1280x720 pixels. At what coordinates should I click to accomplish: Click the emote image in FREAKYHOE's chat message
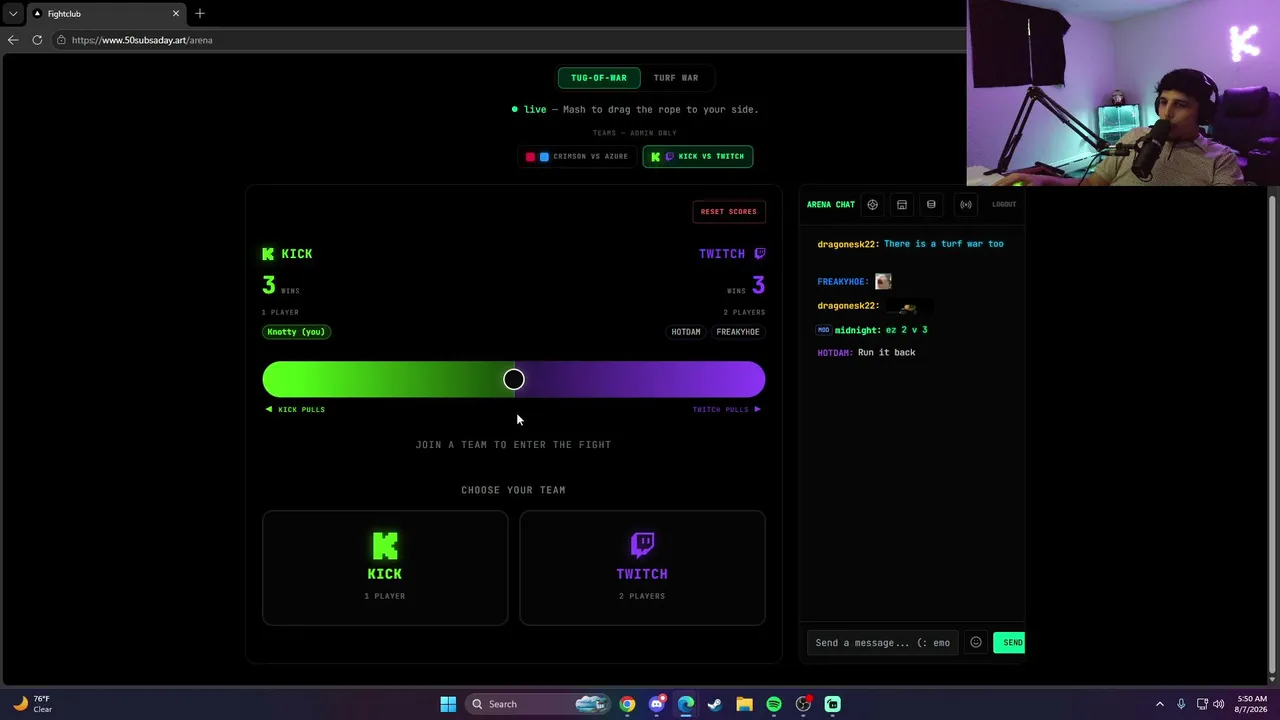tap(883, 281)
